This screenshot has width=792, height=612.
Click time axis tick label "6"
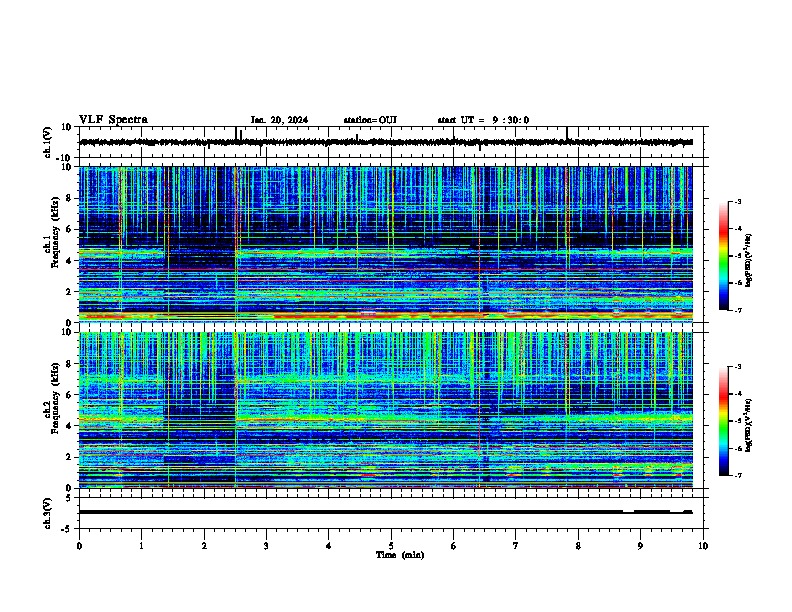coord(453,546)
